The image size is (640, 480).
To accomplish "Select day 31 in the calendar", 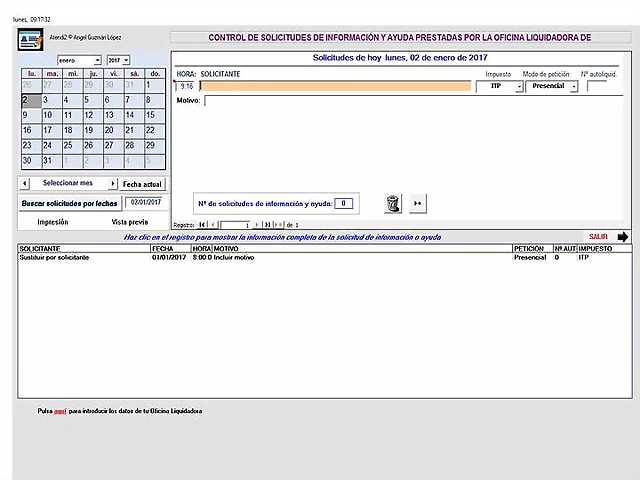I will [x=52, y=160].
